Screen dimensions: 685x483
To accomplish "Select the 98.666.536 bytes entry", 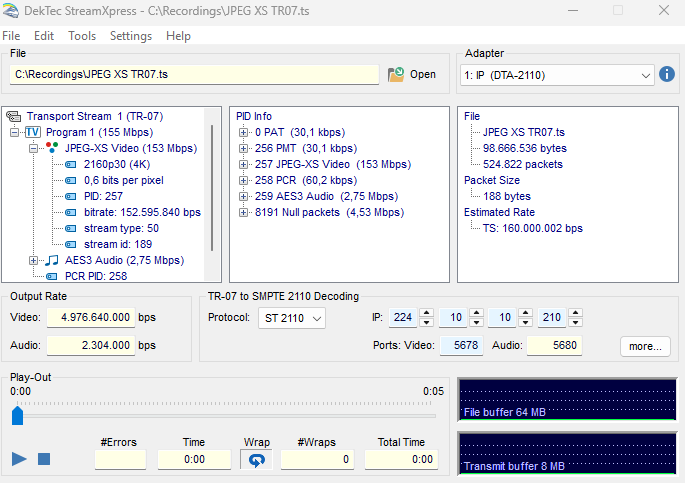I will [524, 148].
